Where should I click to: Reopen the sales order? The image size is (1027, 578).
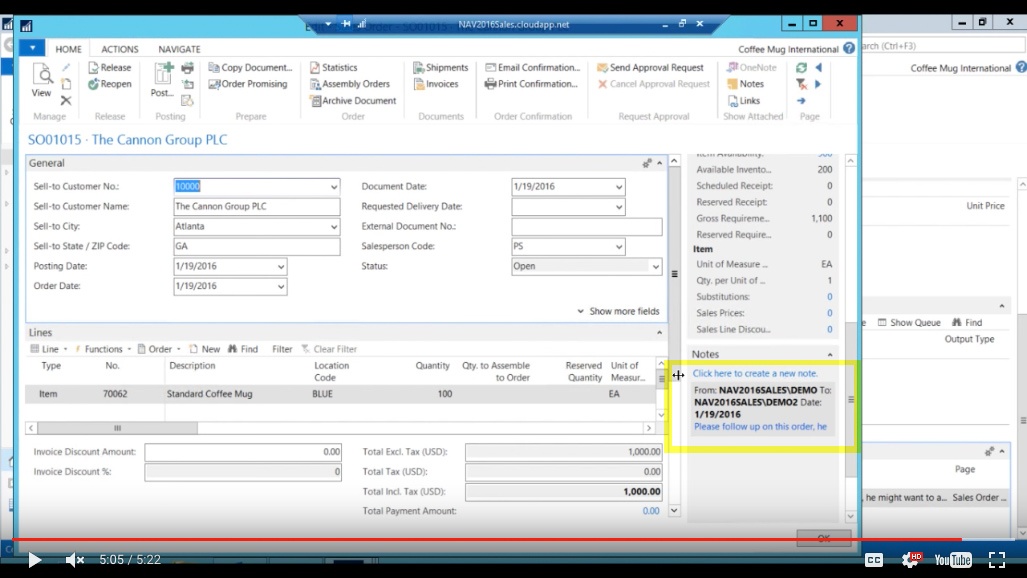tap(109, 84)
